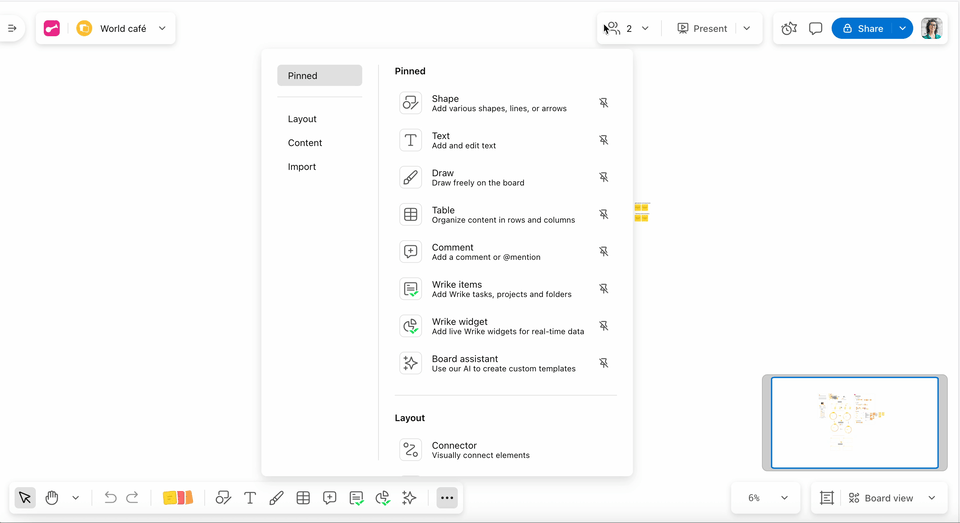This screenshot has width=960, height=523.
Task: Select the pointer tool in toolbar
Action: point(25,498)
